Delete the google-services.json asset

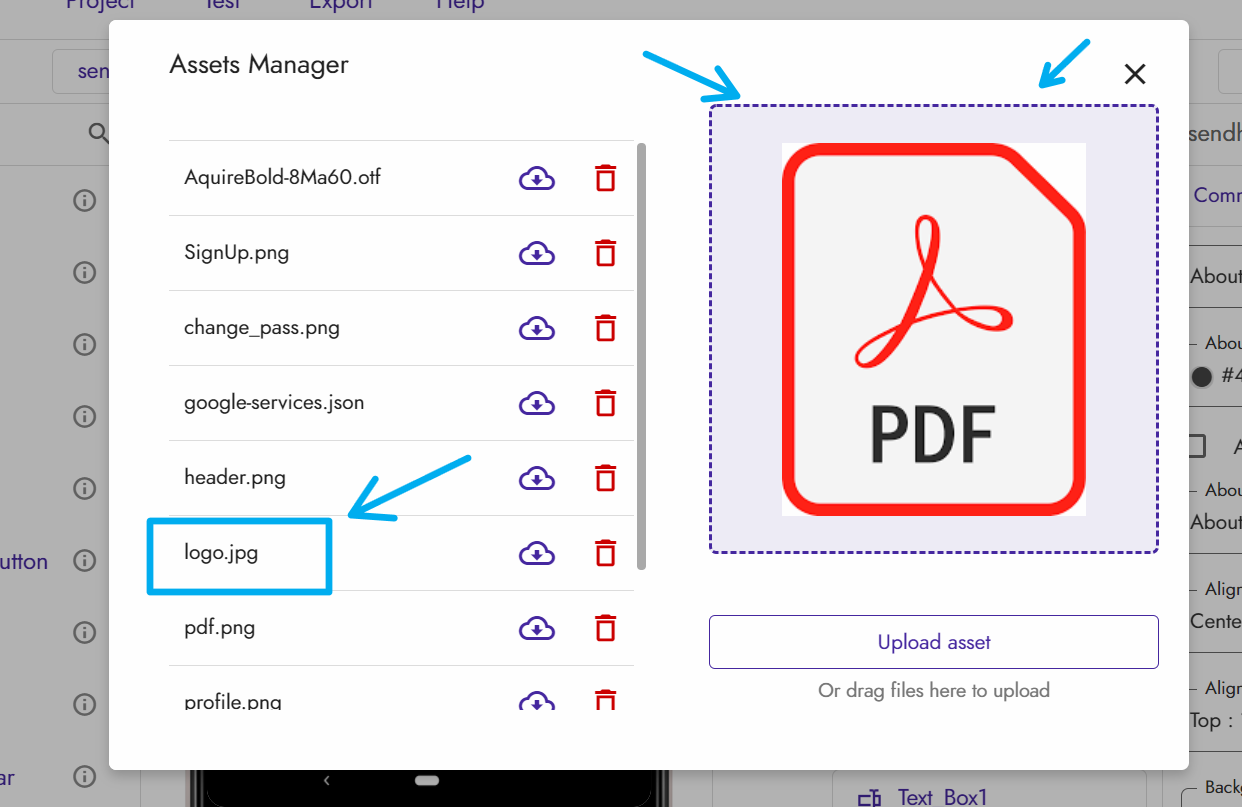click(605, 403)
